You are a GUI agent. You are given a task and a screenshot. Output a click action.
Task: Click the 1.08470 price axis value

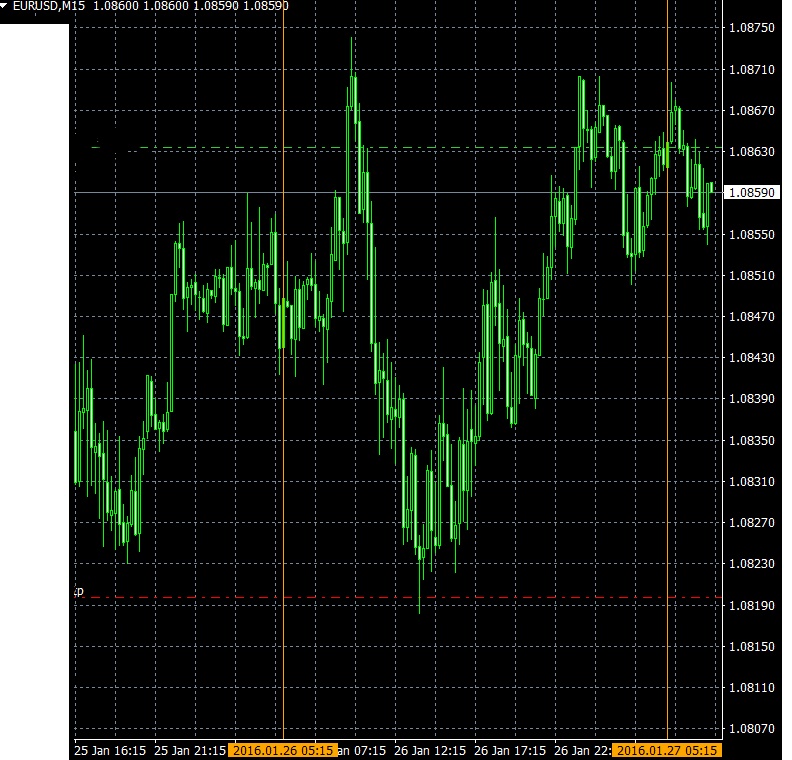[x=752, y=317]
